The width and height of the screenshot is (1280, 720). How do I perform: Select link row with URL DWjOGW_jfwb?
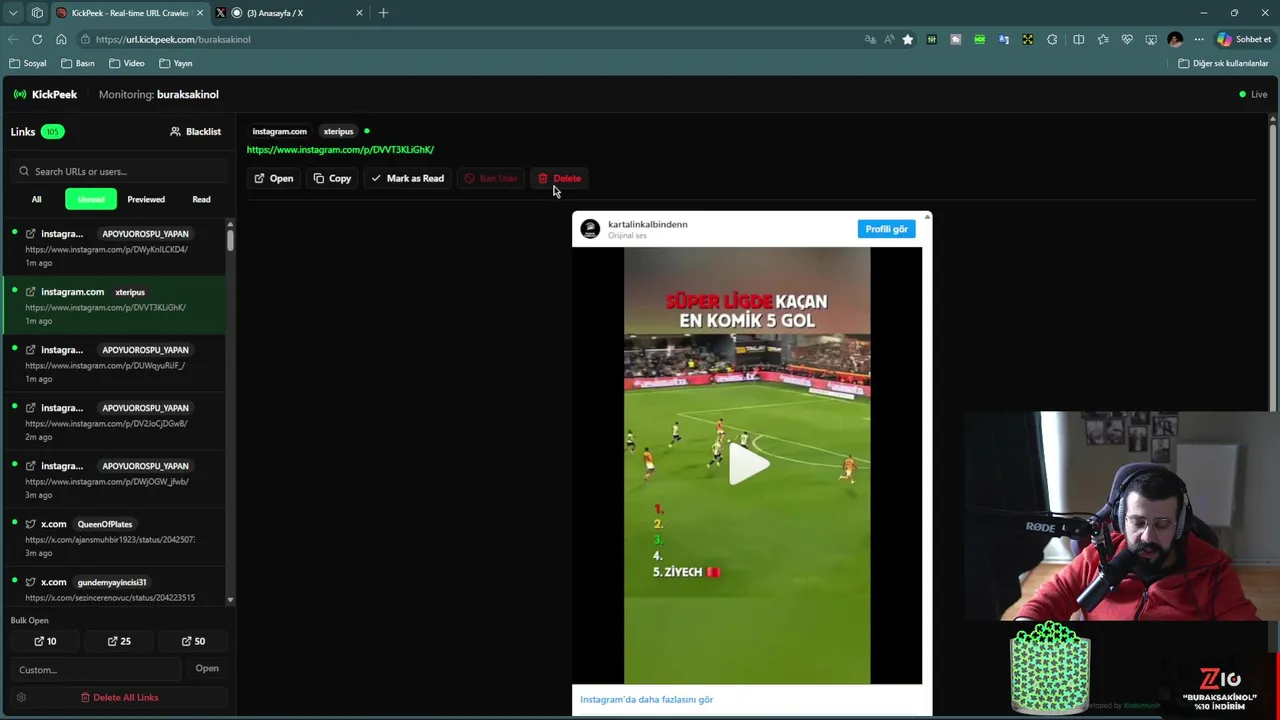pyautogui.click(x=114, y=479)
